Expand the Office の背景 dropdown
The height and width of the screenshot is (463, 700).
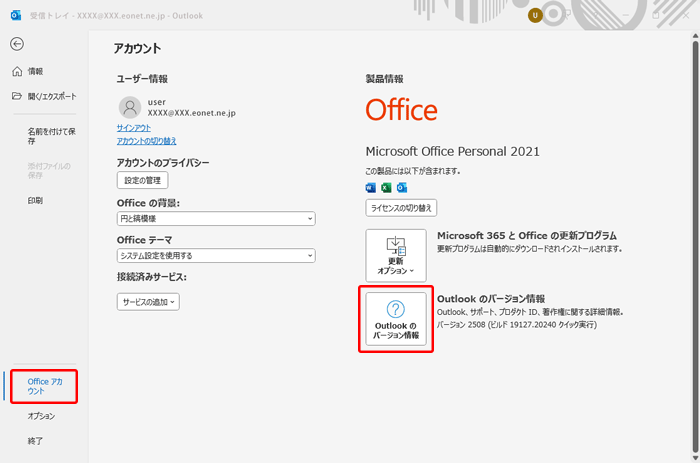tap(216, 218)
